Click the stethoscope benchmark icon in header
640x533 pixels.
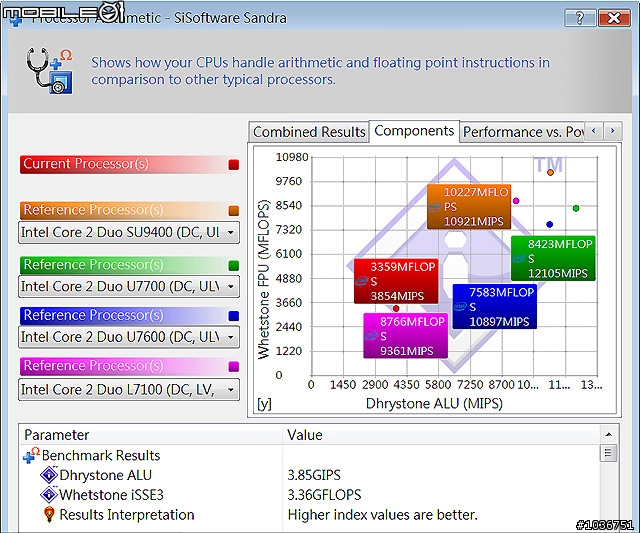click(x=50, y=71)
